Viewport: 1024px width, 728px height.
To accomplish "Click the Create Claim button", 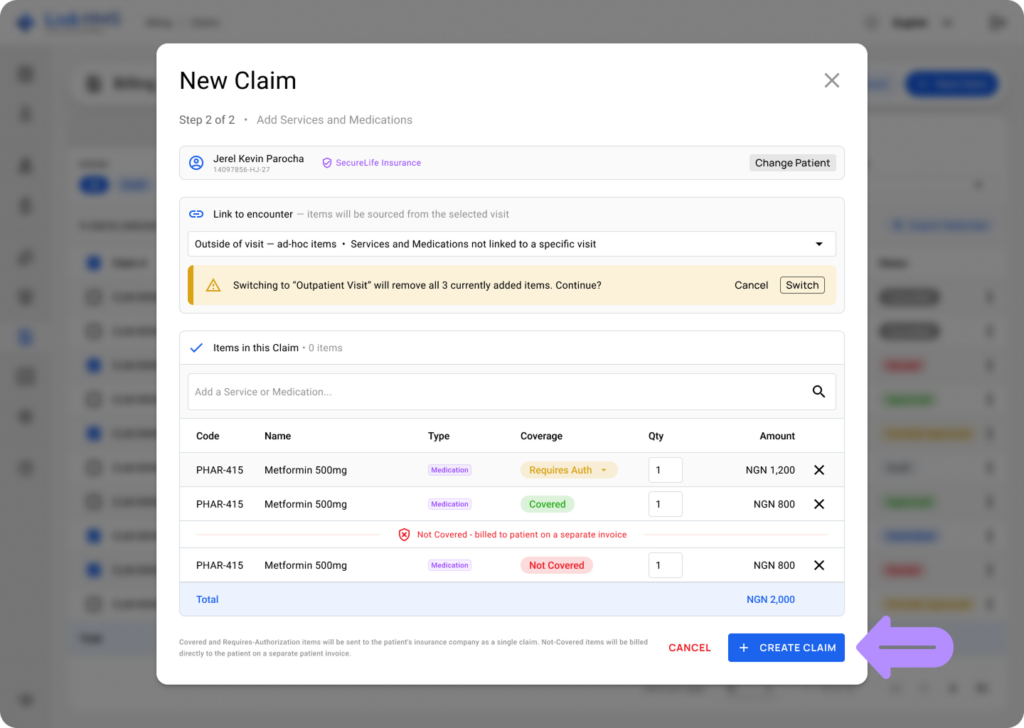I will (x=786, y=648).
